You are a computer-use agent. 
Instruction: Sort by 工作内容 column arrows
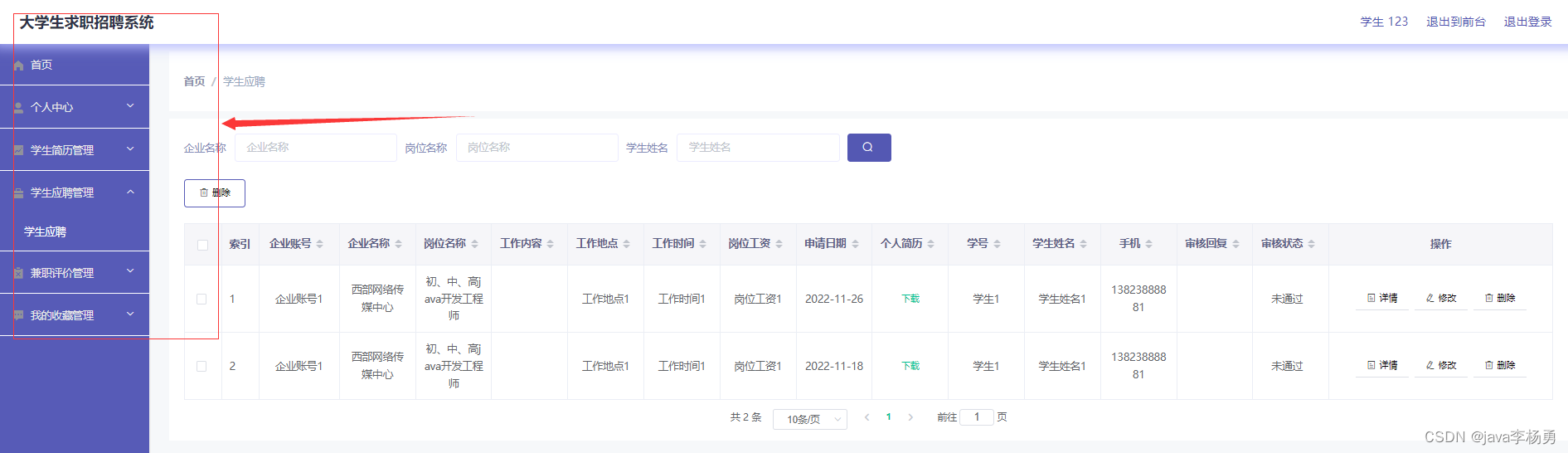550,244
